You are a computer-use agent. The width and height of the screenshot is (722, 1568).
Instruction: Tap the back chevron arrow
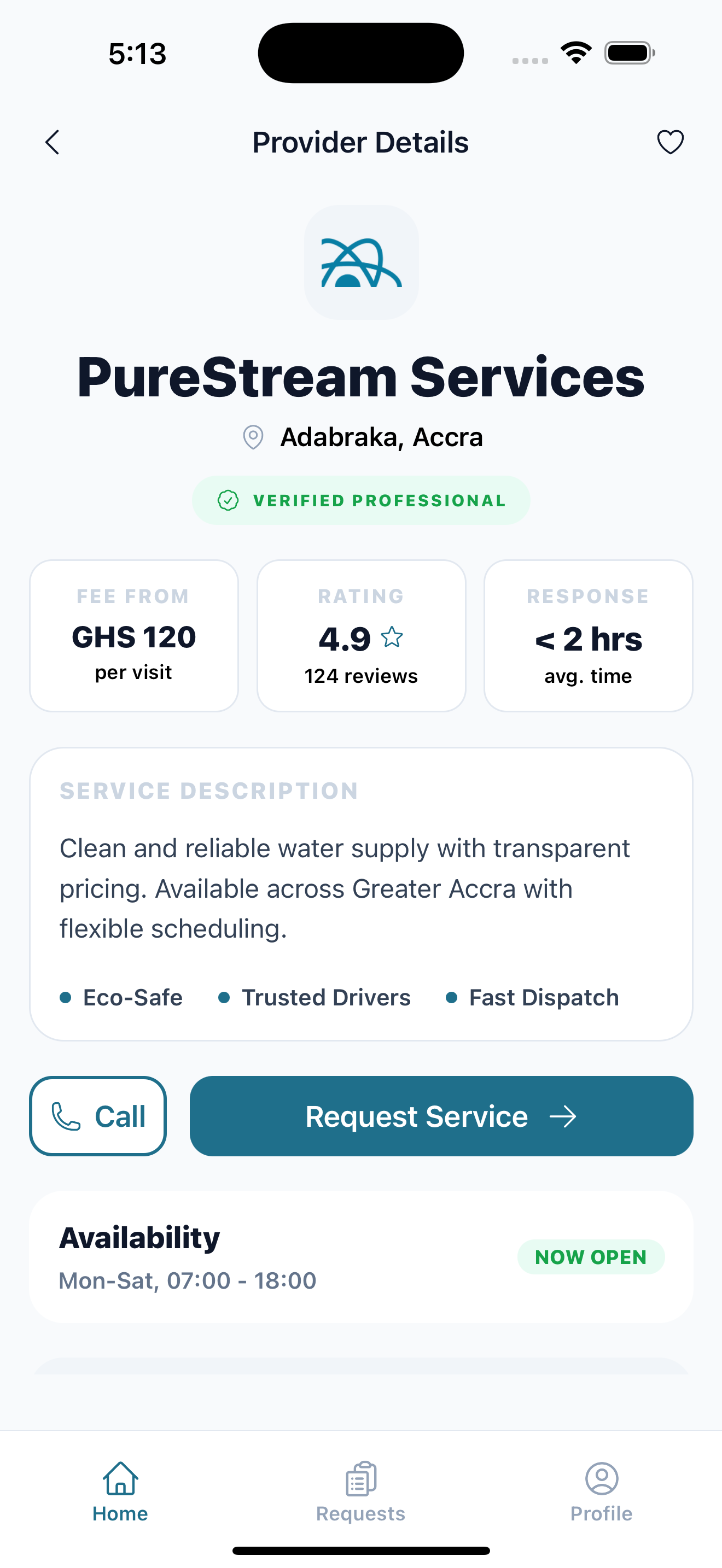click(53, 143)
